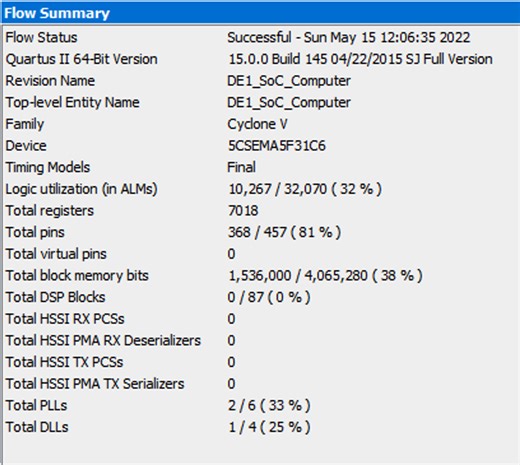Select the Top-level Entity Name value DE1_SoC_Computer
The width and height of the screenshot is (520, 465).
point(289,103)
